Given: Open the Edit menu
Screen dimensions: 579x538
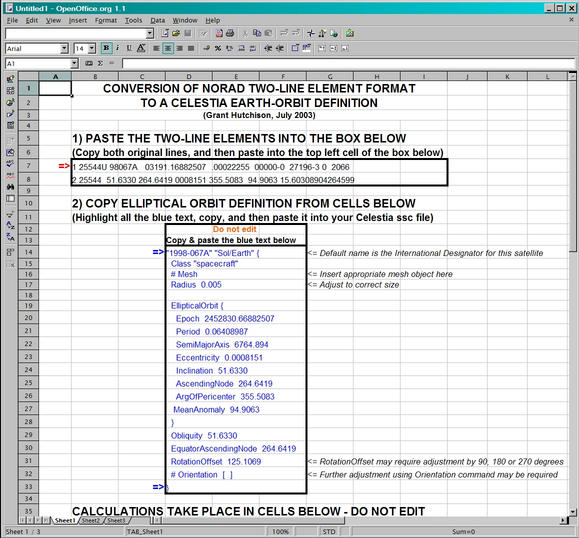Looking at the screenshot, I should (x=32, y=20).
